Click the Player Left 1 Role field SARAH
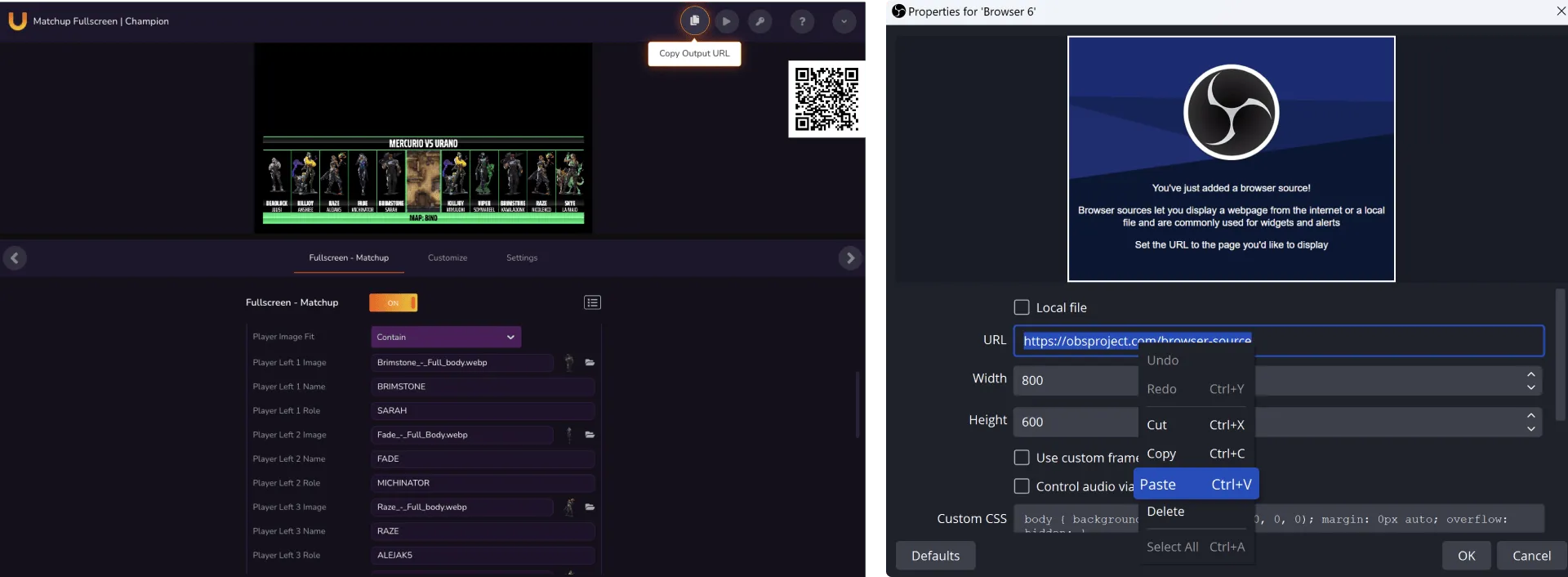 tap(483, 410)
